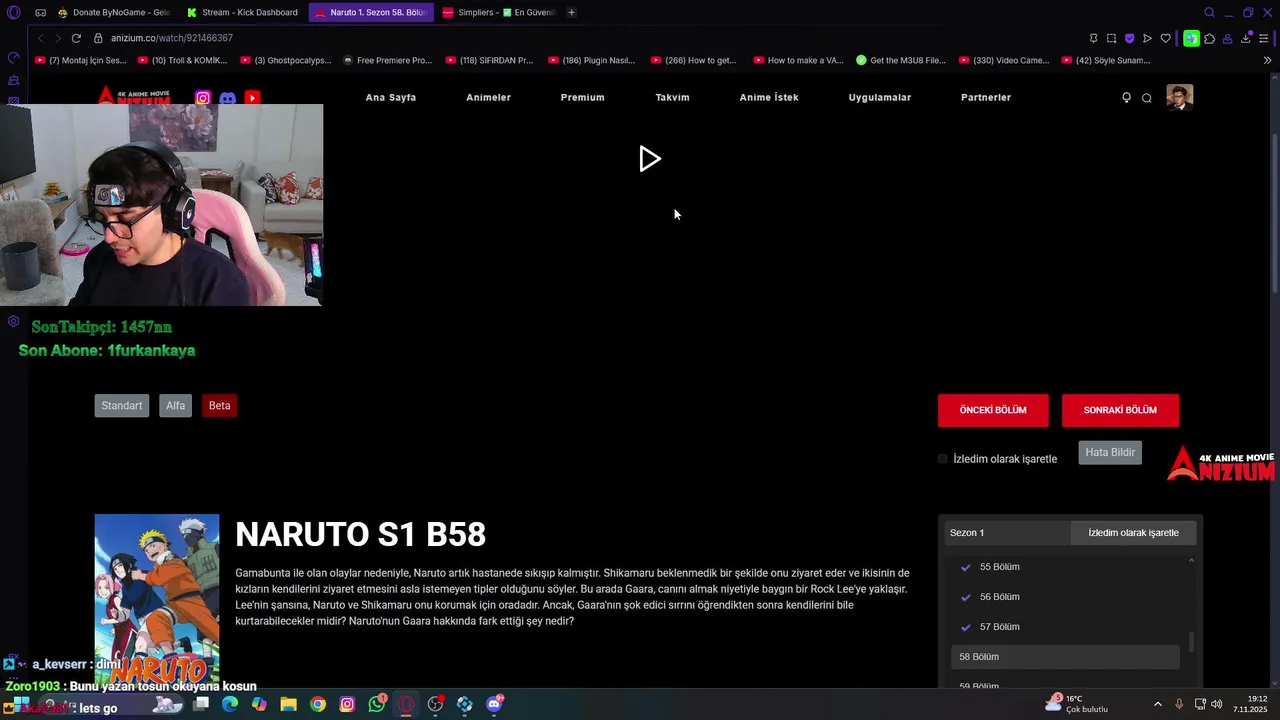Go to ÖNCEKİ BÖLÜM
The width and height of the screenshot is (1280, 720).
tap(993, 410)
